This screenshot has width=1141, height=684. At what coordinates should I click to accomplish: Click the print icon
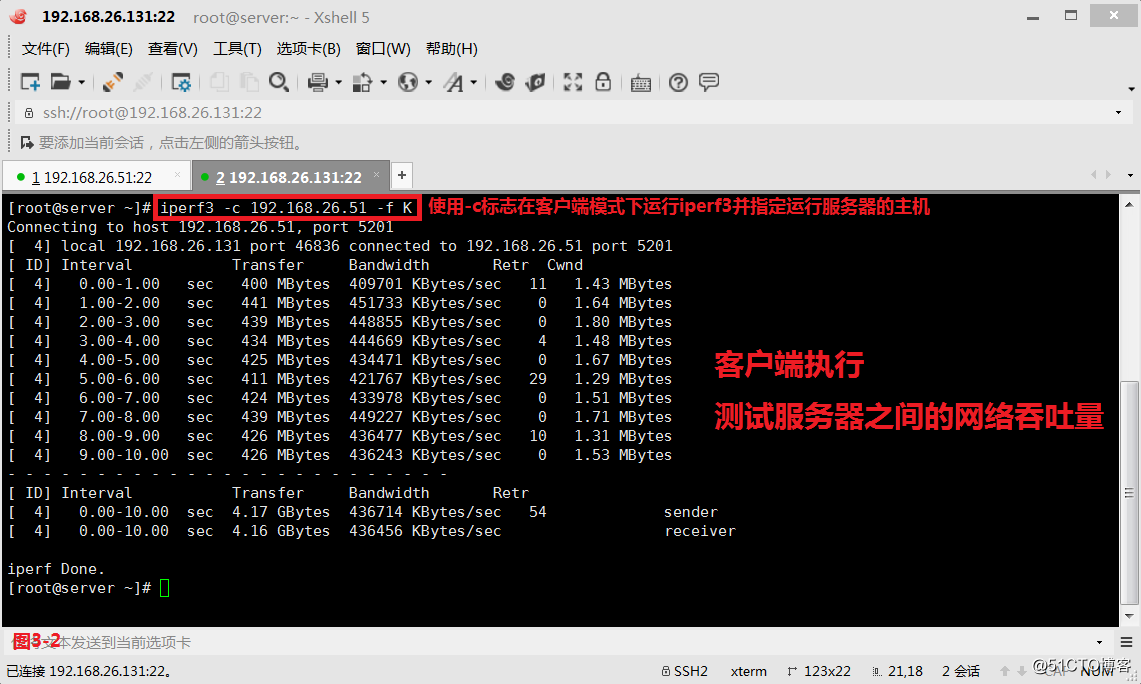click(x=317, y=82)
